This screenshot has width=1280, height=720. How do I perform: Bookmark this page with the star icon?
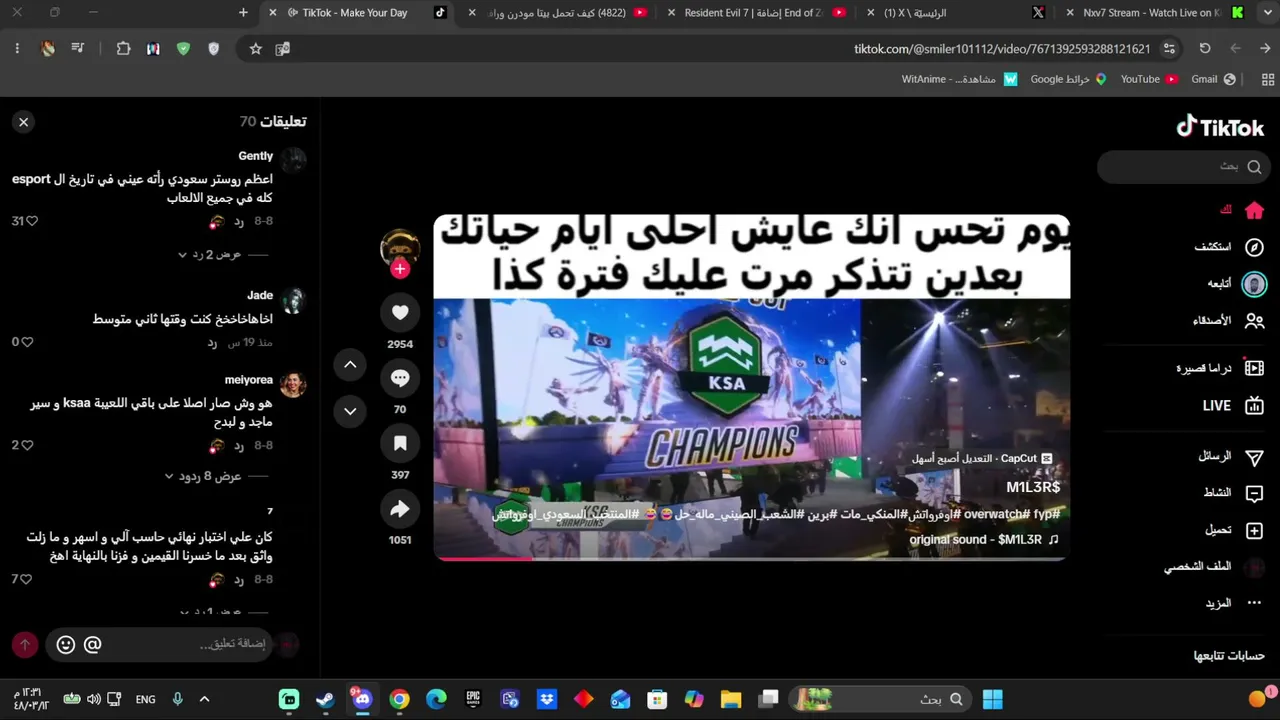tap(256, 49)
